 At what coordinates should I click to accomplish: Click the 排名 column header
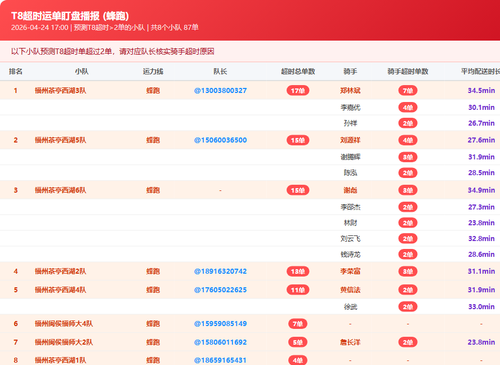pyautogui.click(x=16, y=71)
